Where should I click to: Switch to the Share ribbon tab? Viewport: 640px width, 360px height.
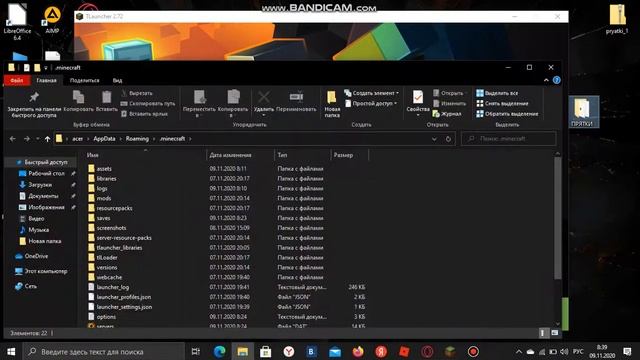coord(84,80)
